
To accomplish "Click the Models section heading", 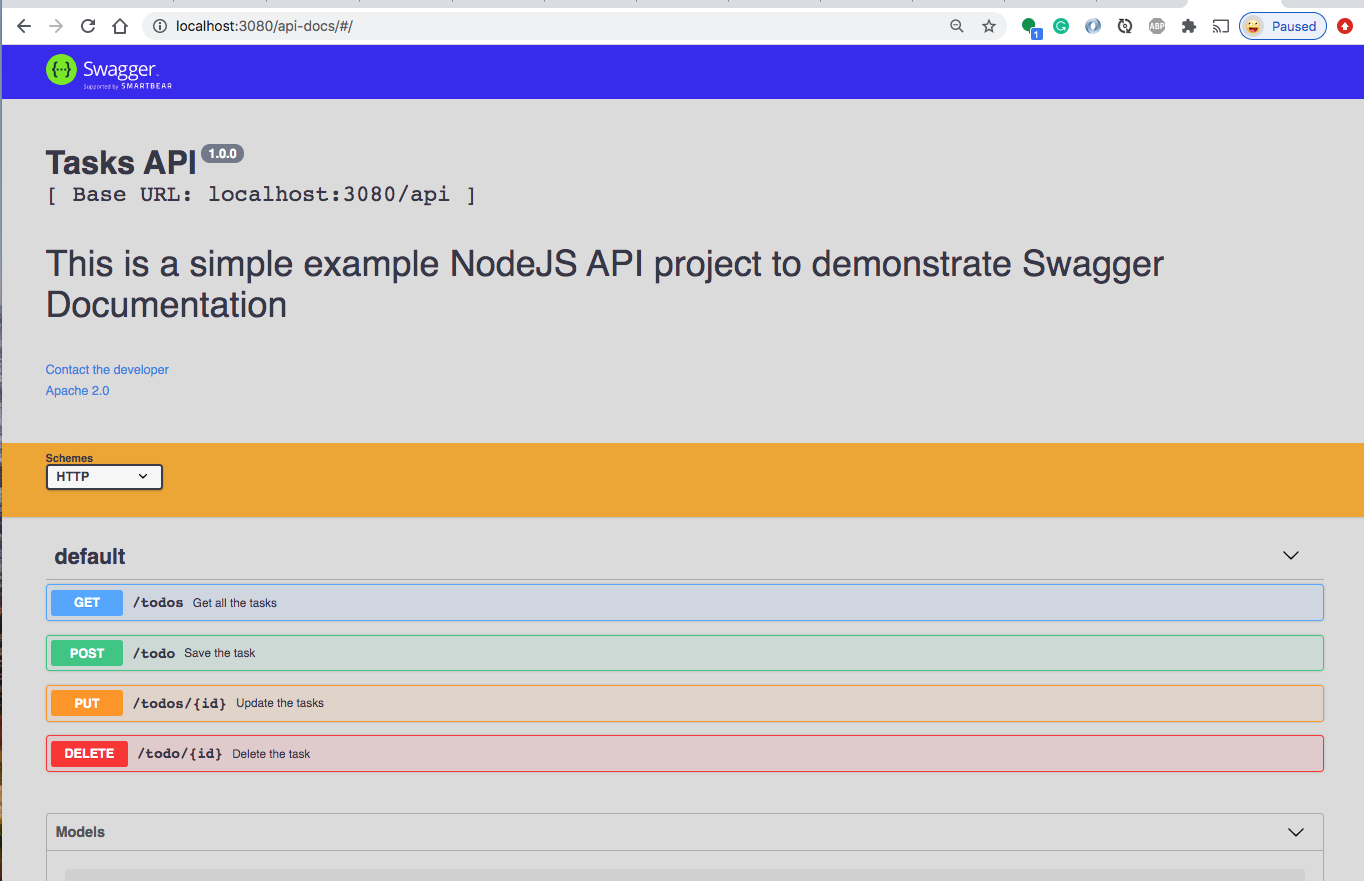I will click(80, 832).
